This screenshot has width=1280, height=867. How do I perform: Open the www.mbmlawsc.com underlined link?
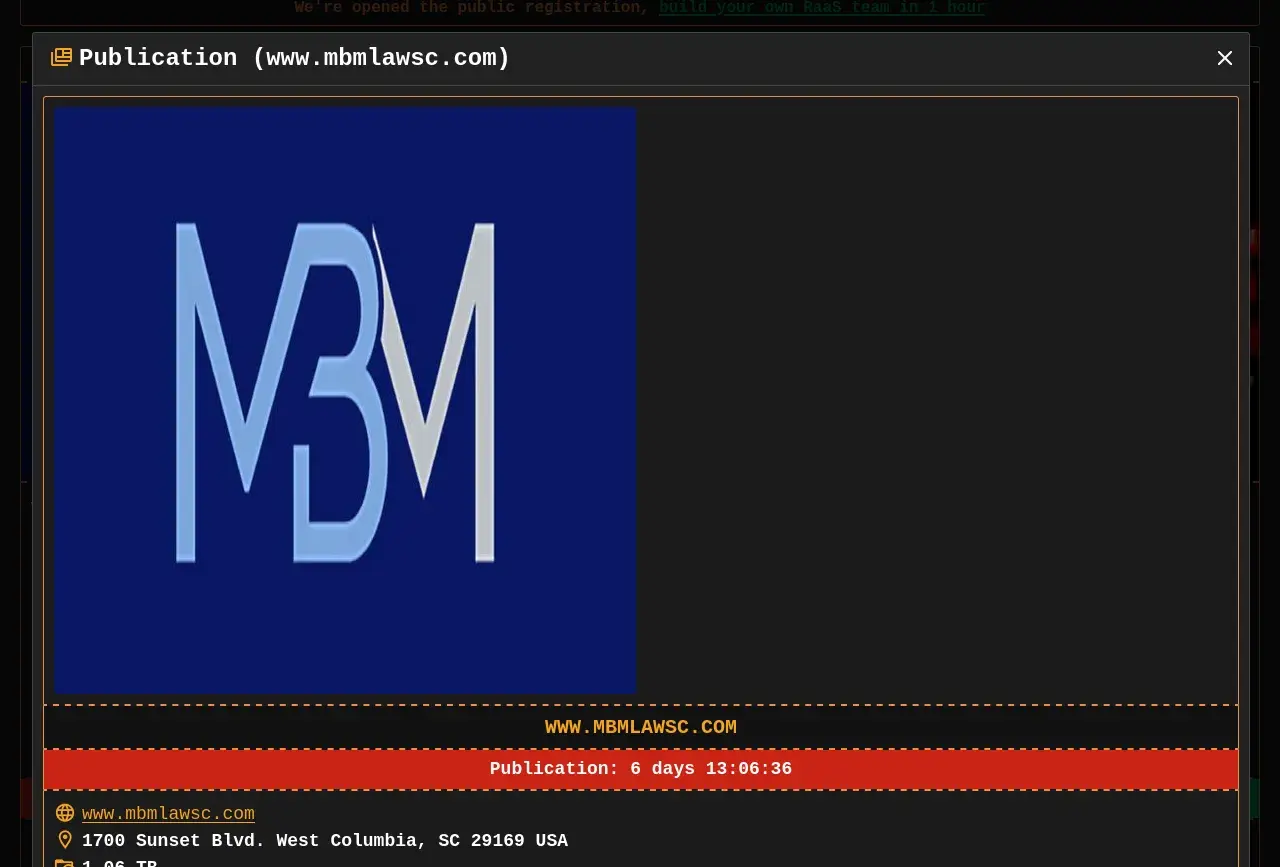(168, 814)
